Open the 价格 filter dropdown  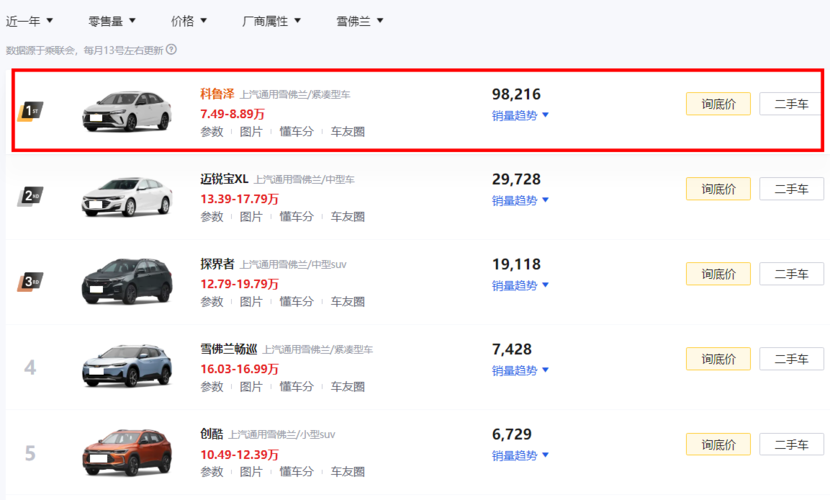[189, 21]
